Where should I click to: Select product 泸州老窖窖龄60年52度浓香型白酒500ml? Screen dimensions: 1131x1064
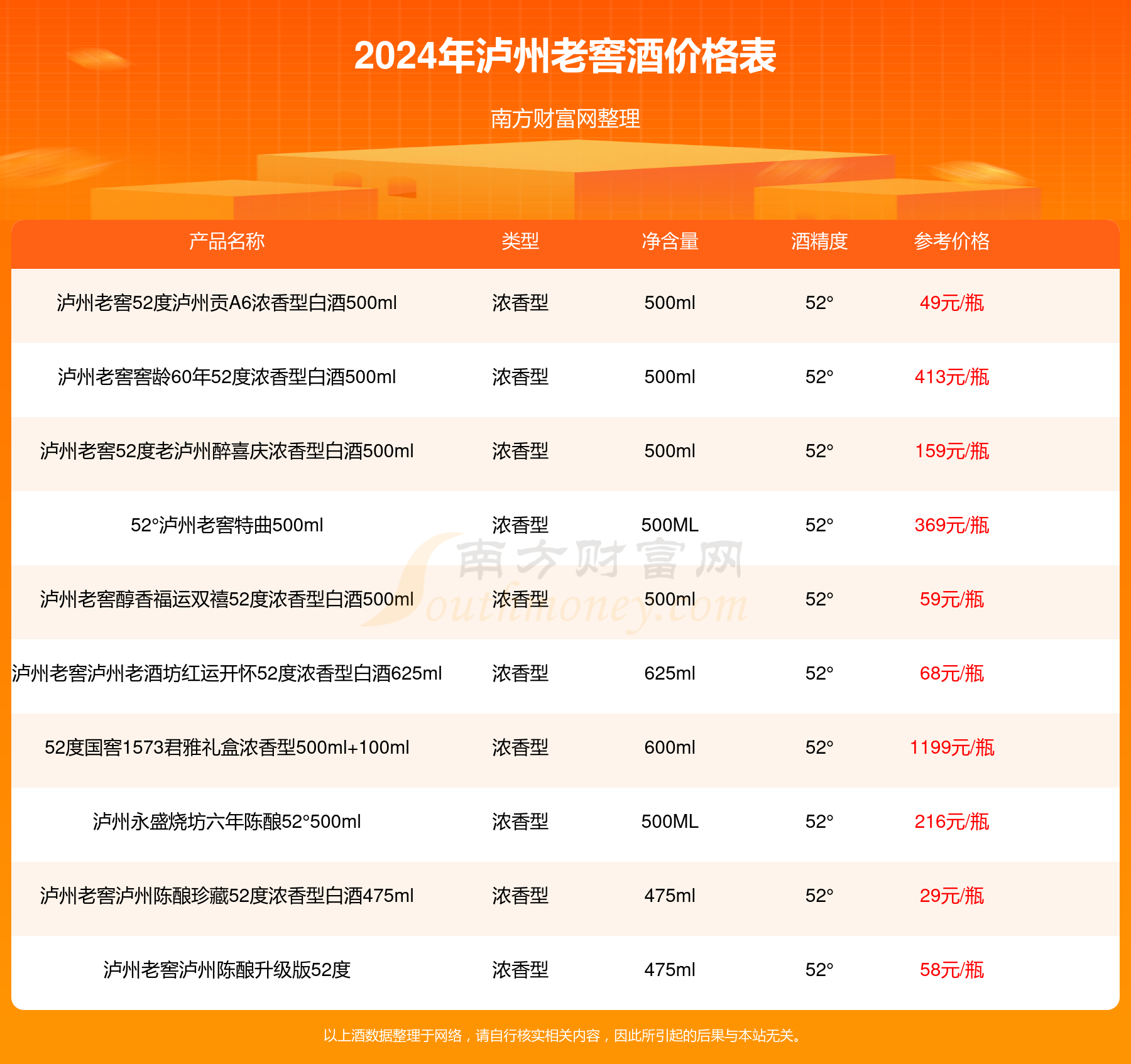(227, 377)
